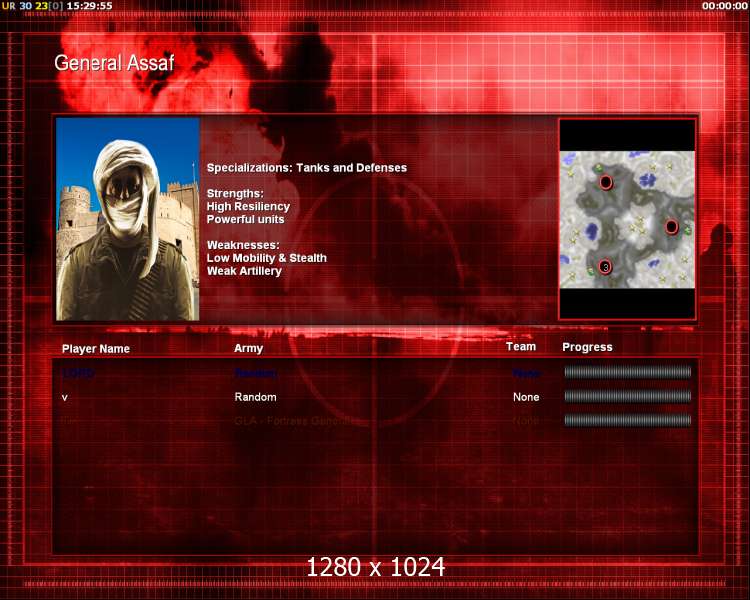Click the None team value for player v
The width and height of the screenshot is (750, 600).
[x=526, y=397]
